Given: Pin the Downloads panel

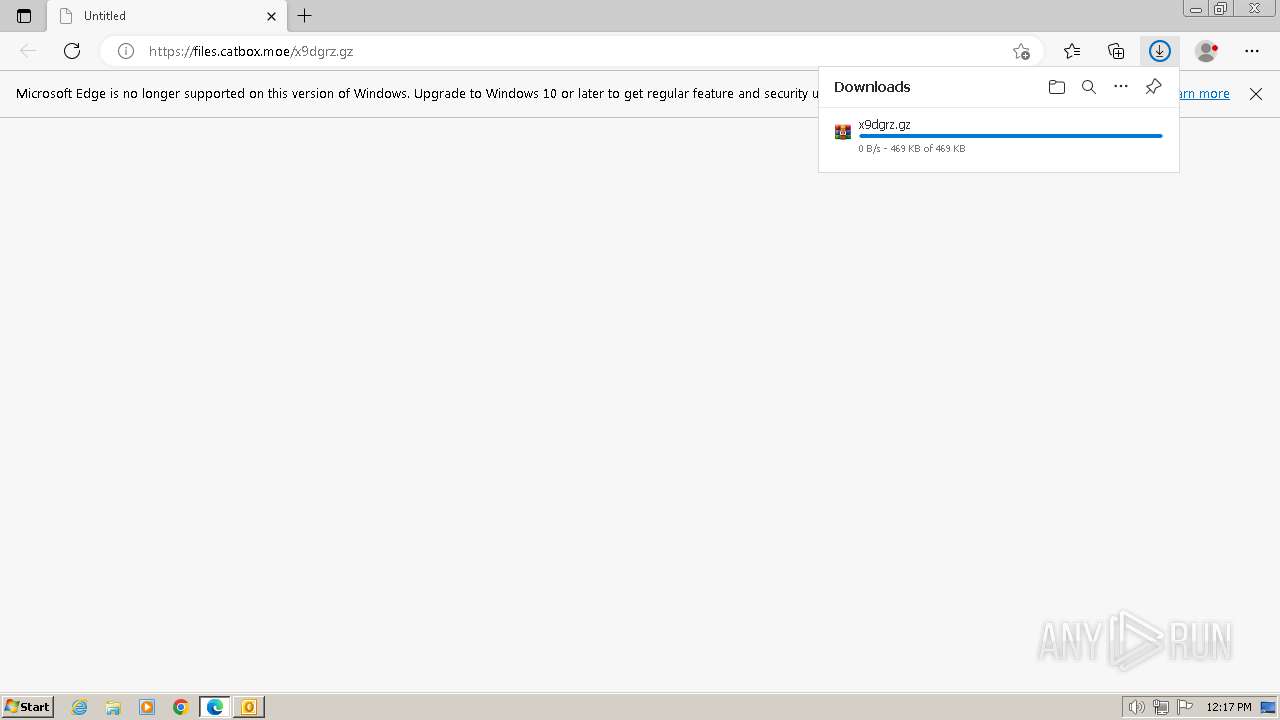Looking at the screenshot, I should pos(1153,87).
